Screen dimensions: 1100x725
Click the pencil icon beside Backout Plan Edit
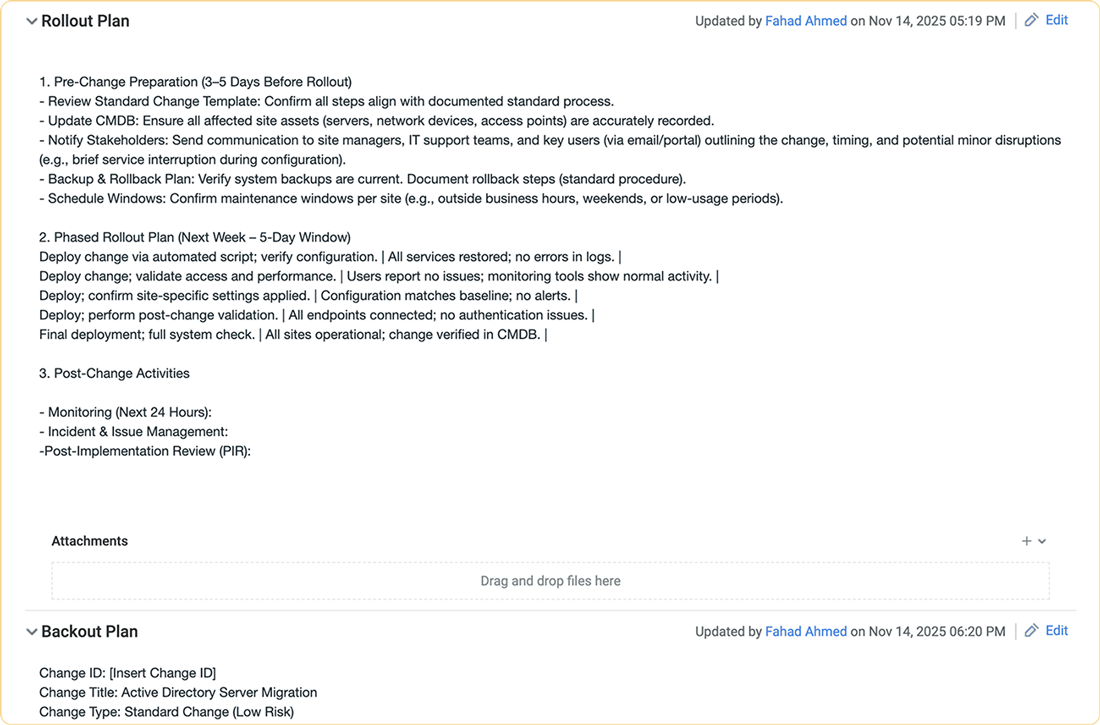(1032, 631)
